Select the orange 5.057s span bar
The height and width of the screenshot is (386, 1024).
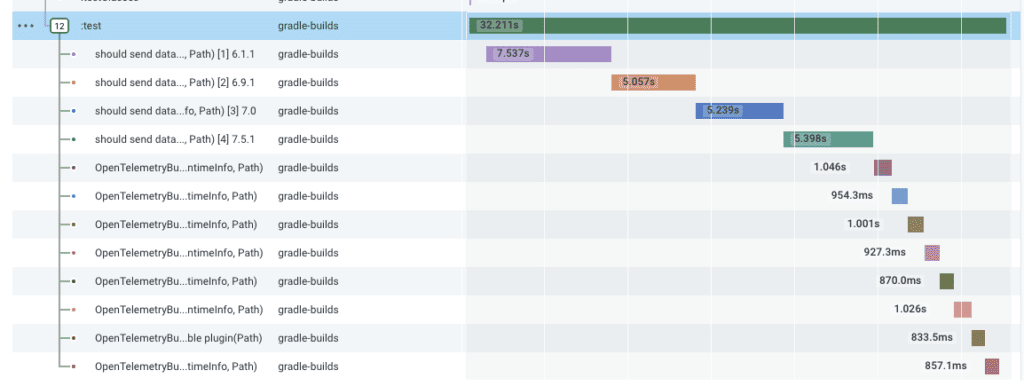653,82
